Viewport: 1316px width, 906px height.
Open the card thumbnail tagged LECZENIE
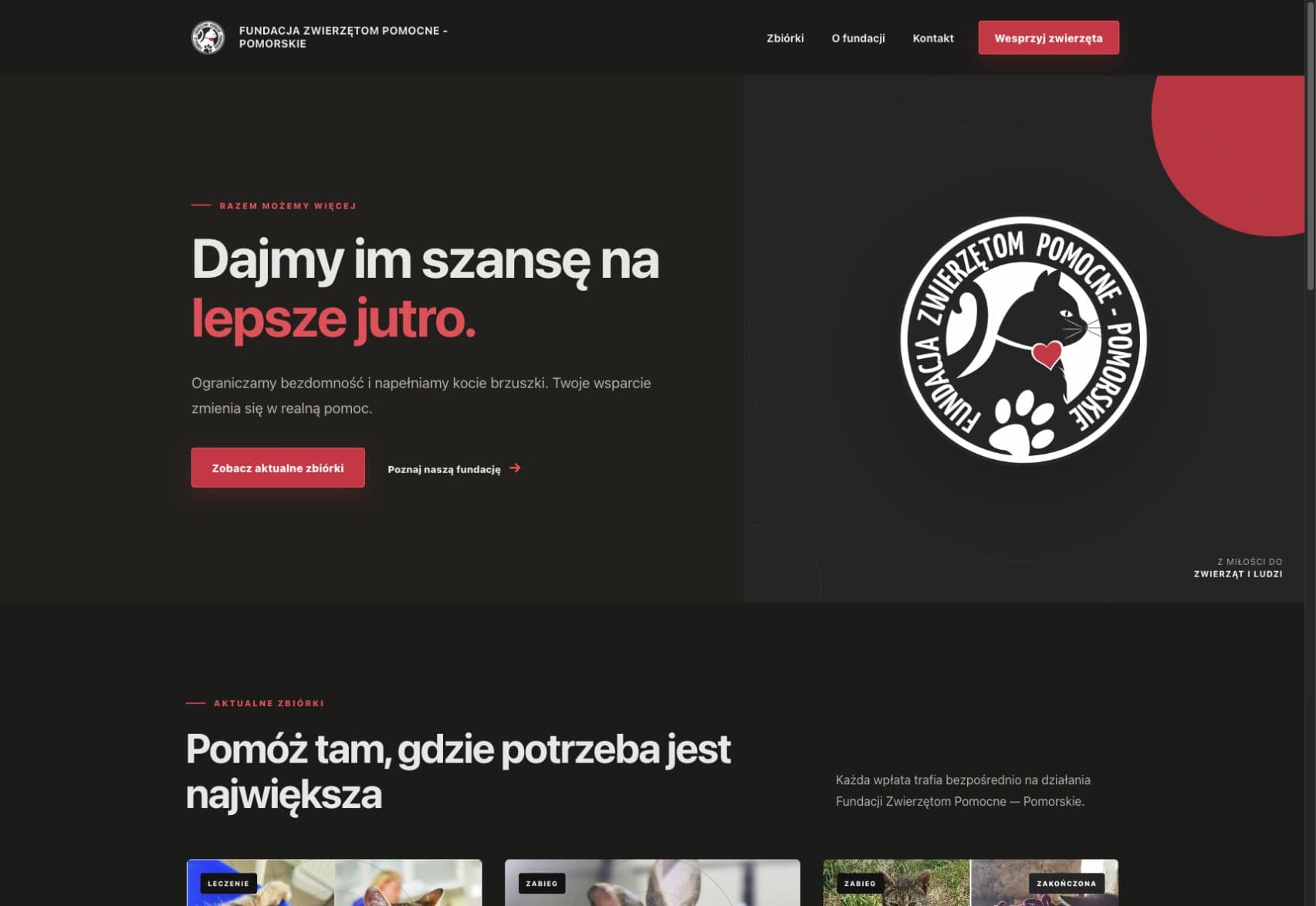(x=334, y=883)
